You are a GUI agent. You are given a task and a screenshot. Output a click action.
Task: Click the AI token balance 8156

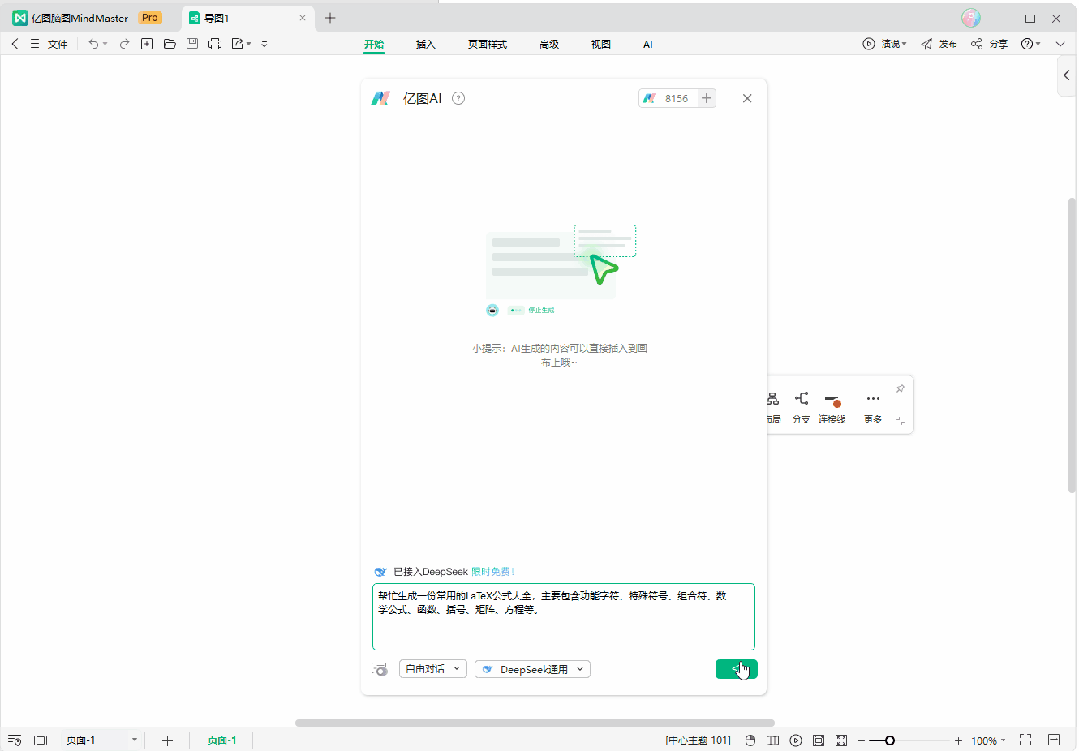[668, 98]
